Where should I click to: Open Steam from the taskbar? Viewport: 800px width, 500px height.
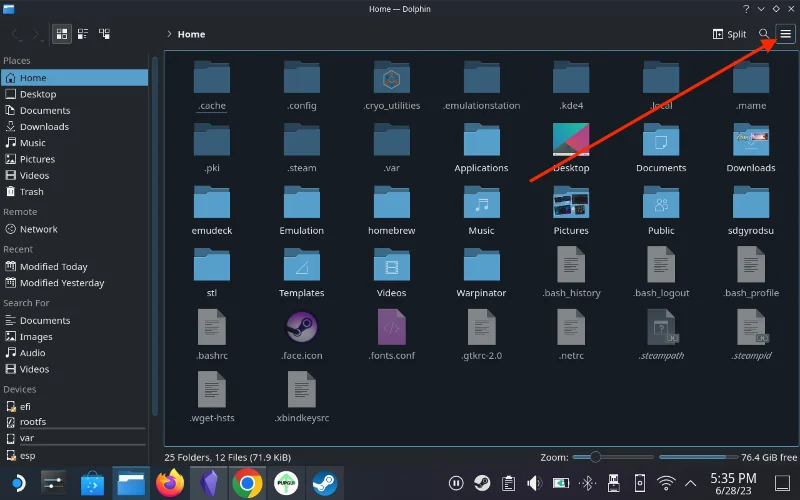[324, 483]
